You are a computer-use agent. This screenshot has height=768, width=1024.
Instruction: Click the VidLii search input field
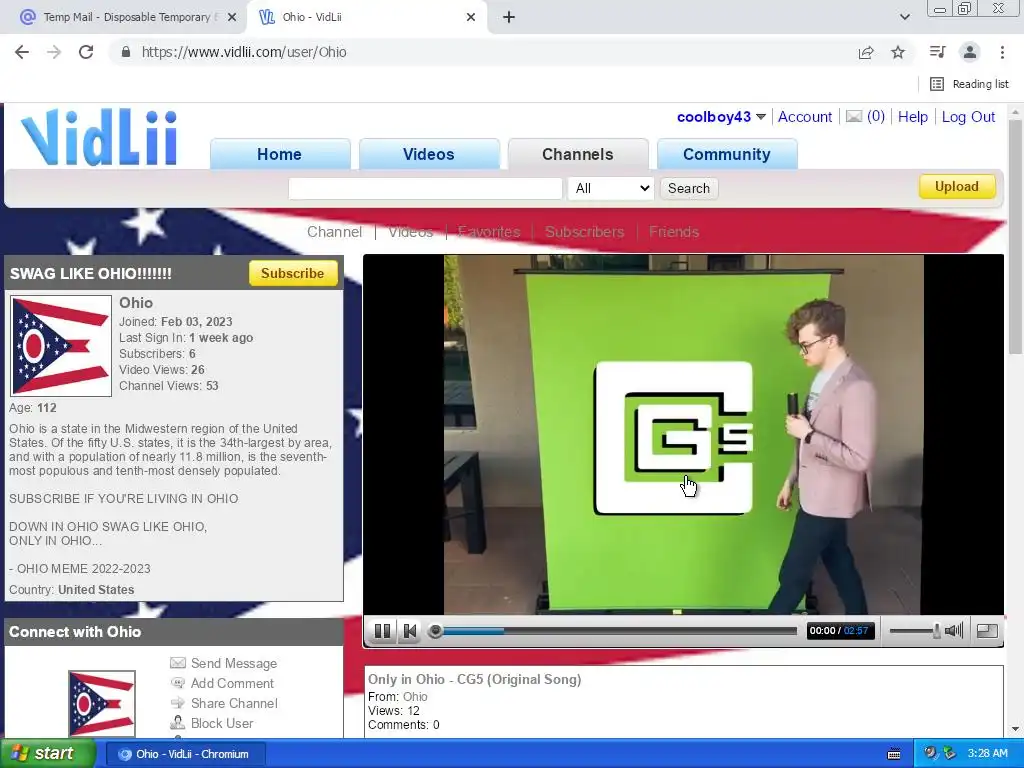425,188
